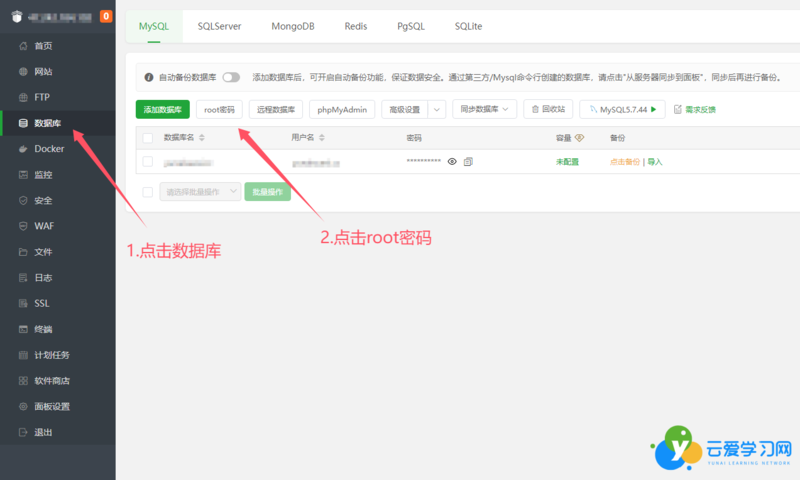Click the 密码 column header
800x480 pixels.
414,138
